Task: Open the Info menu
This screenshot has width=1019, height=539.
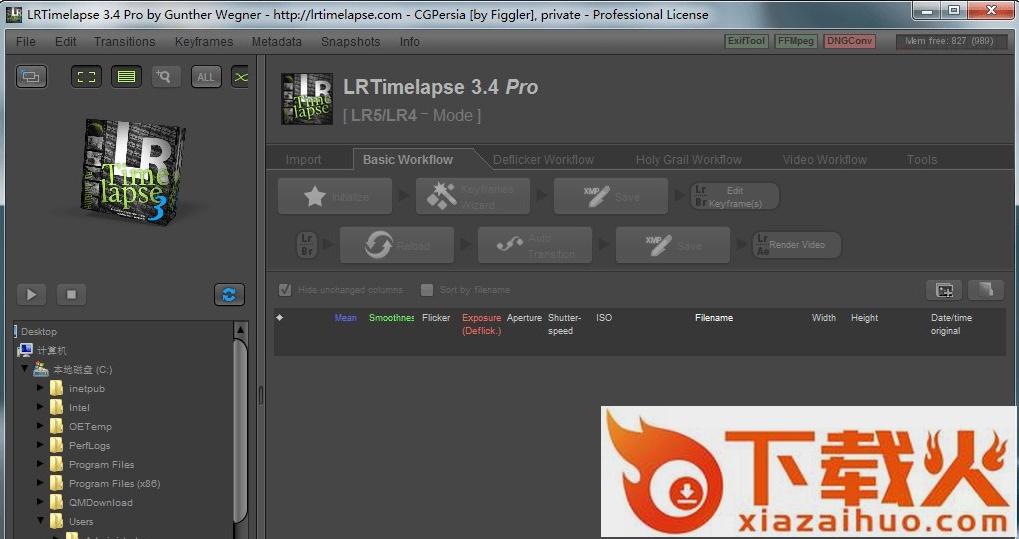Action: (x=409, y=42)
